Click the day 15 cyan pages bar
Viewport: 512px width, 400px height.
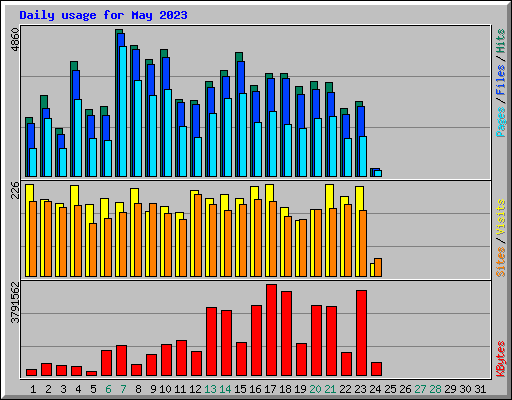point(243,135)
